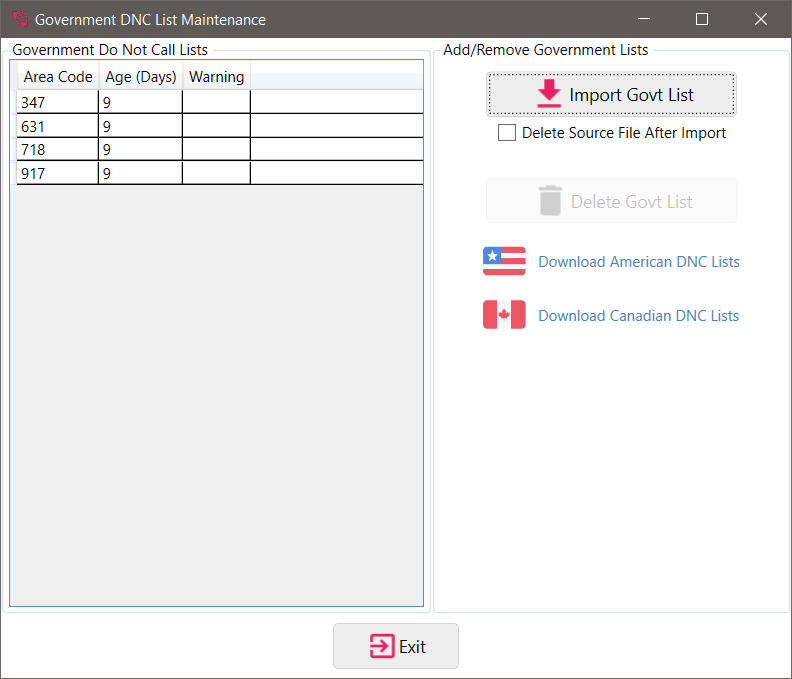Click the American flag icon
The width and height of the screenshot is (792, 679).
[504, 261]
